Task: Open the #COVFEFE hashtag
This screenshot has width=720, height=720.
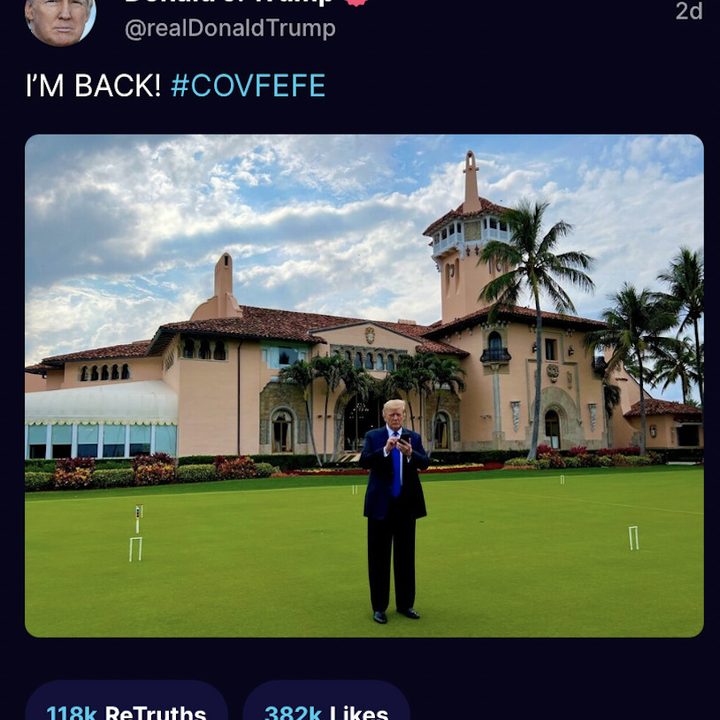Action: click(x=248, y=86)
